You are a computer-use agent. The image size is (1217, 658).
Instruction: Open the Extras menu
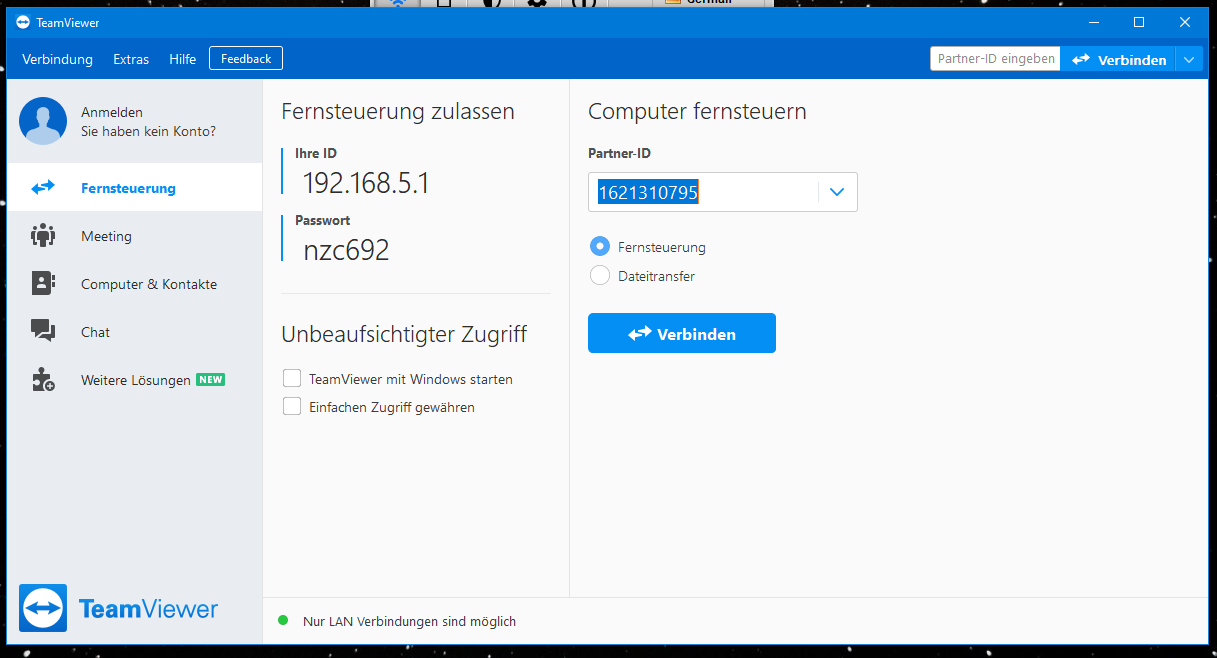pos(131,59)
